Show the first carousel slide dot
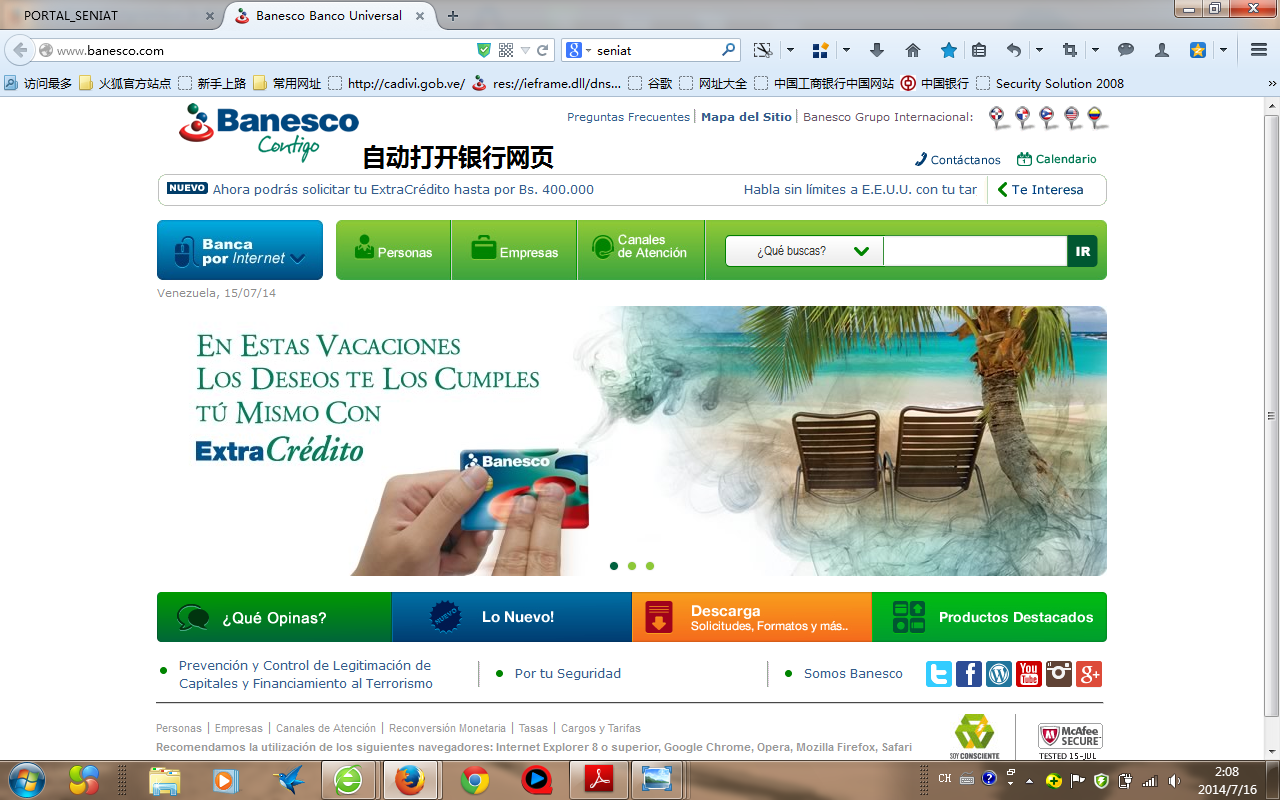 point(614,566)
